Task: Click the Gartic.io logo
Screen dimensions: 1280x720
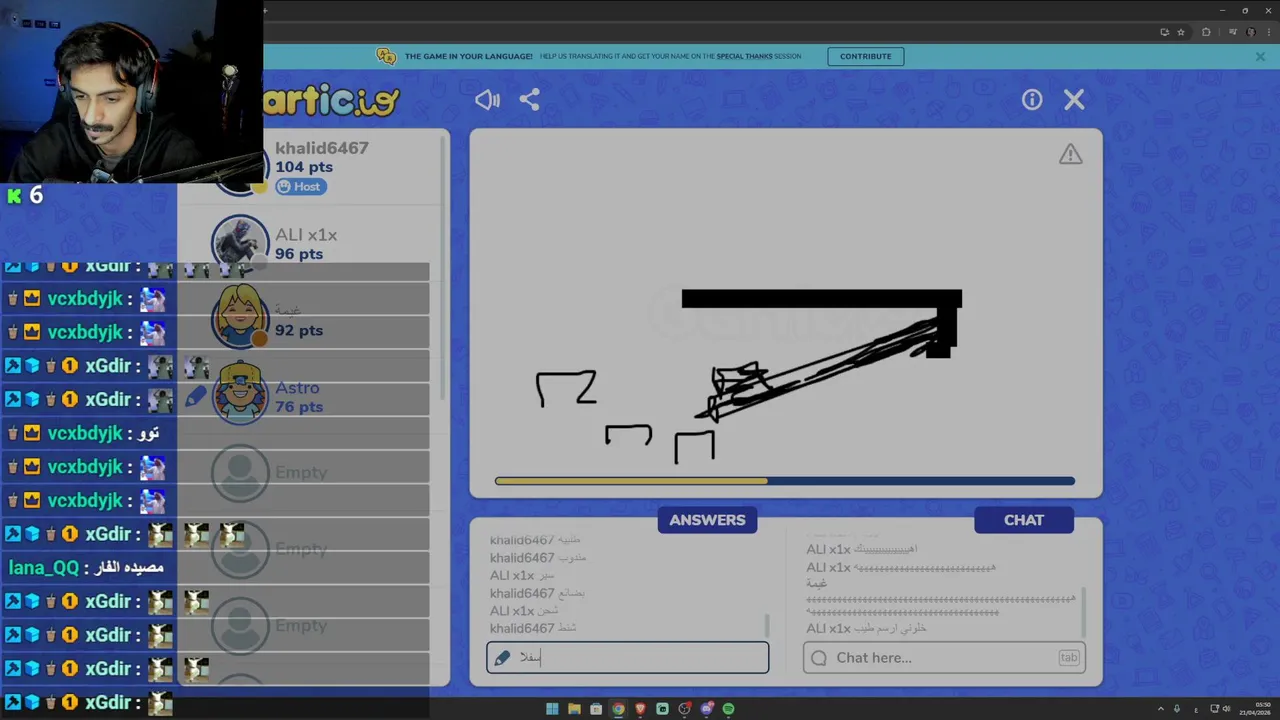Action: (332, 100)
